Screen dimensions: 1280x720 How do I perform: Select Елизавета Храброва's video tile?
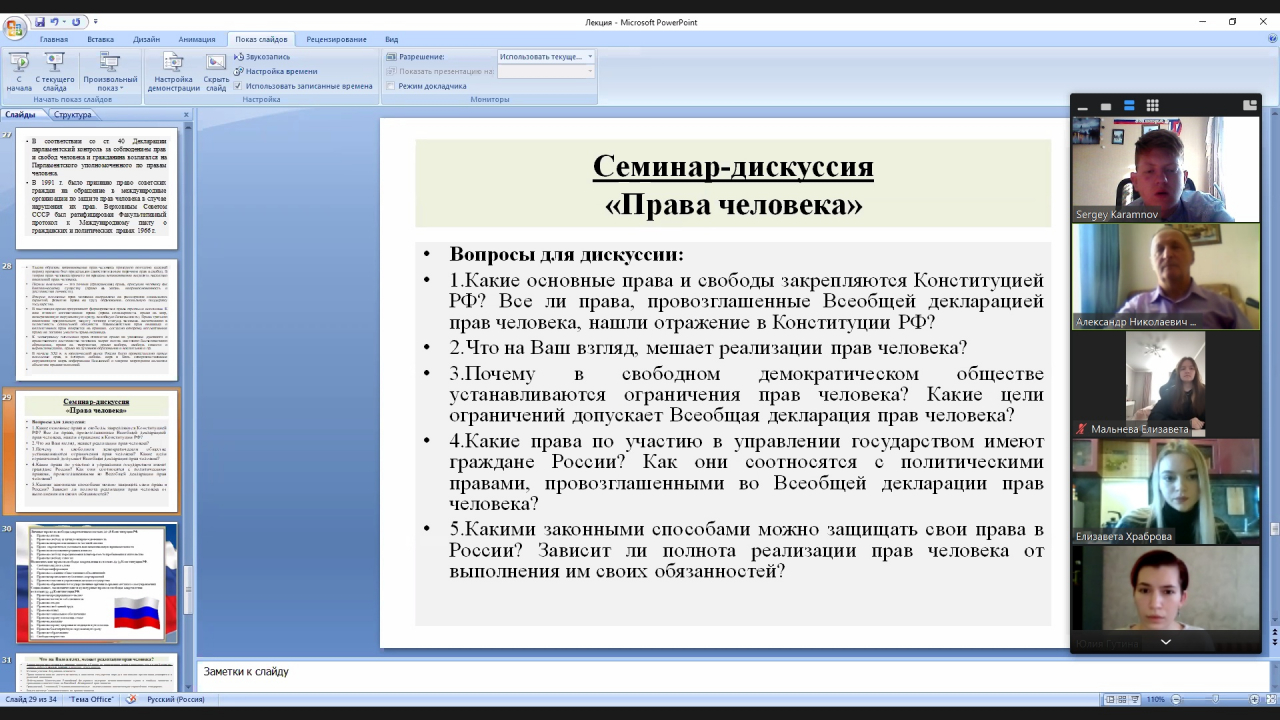point(1166,491)
